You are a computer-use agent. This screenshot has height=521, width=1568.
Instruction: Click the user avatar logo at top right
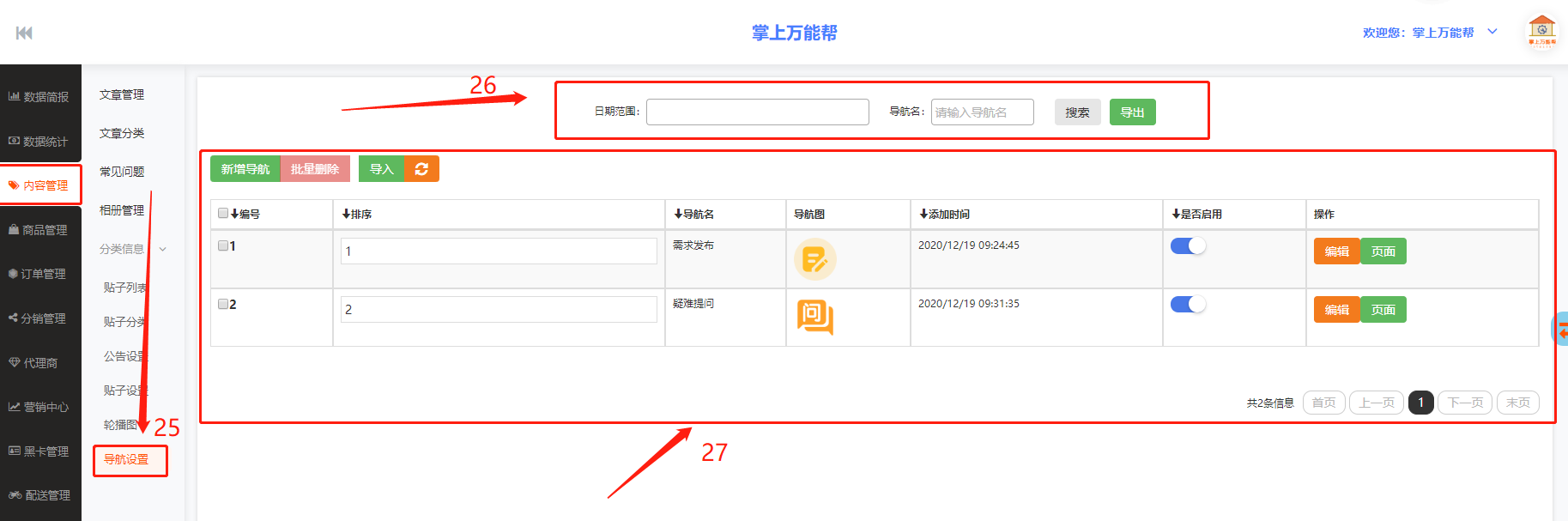coord(1541,32)
